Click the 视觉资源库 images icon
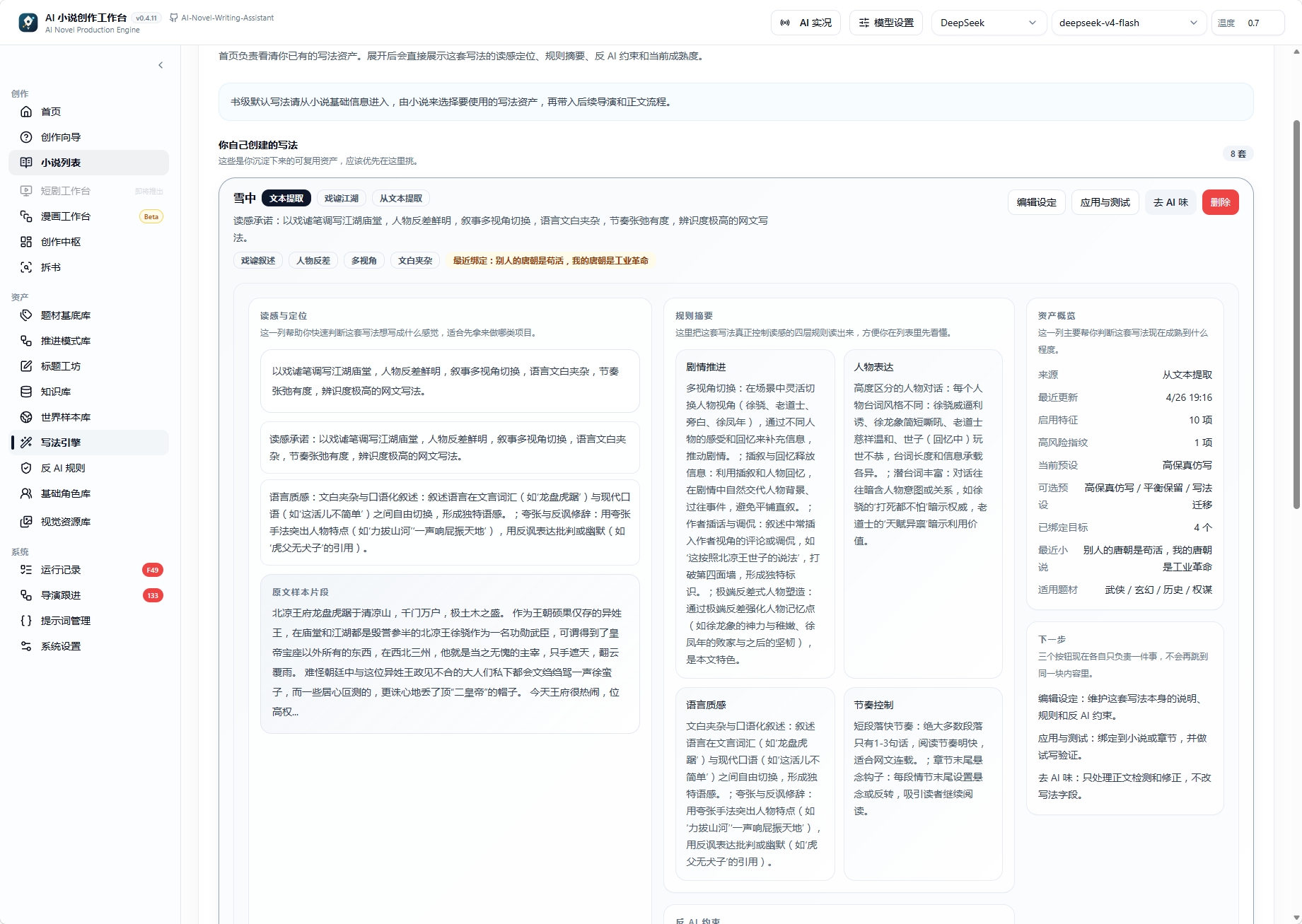Screen dimensions: 1302x924 [x=26, y=522]
